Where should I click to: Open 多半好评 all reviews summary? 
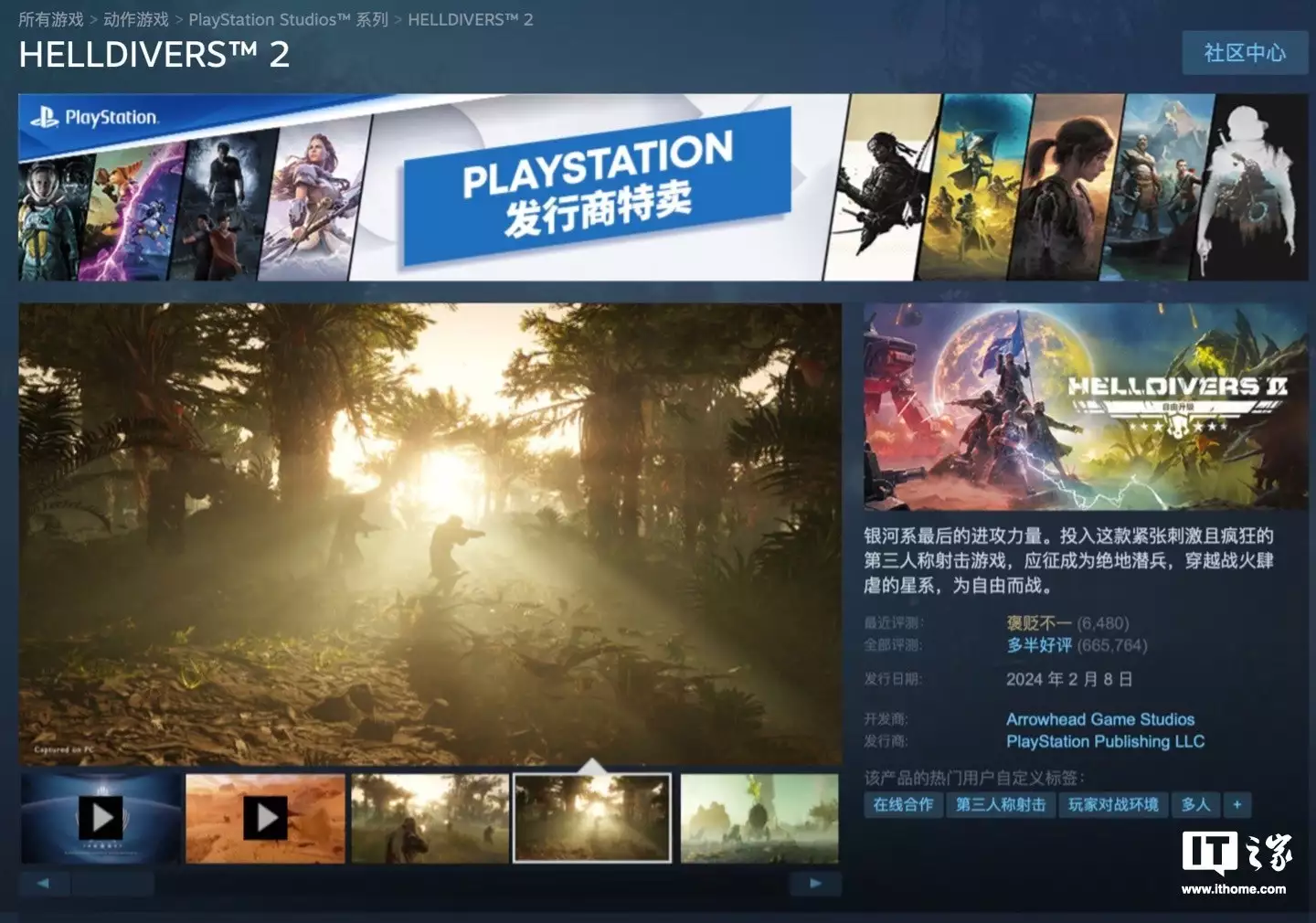point(1039,645)
